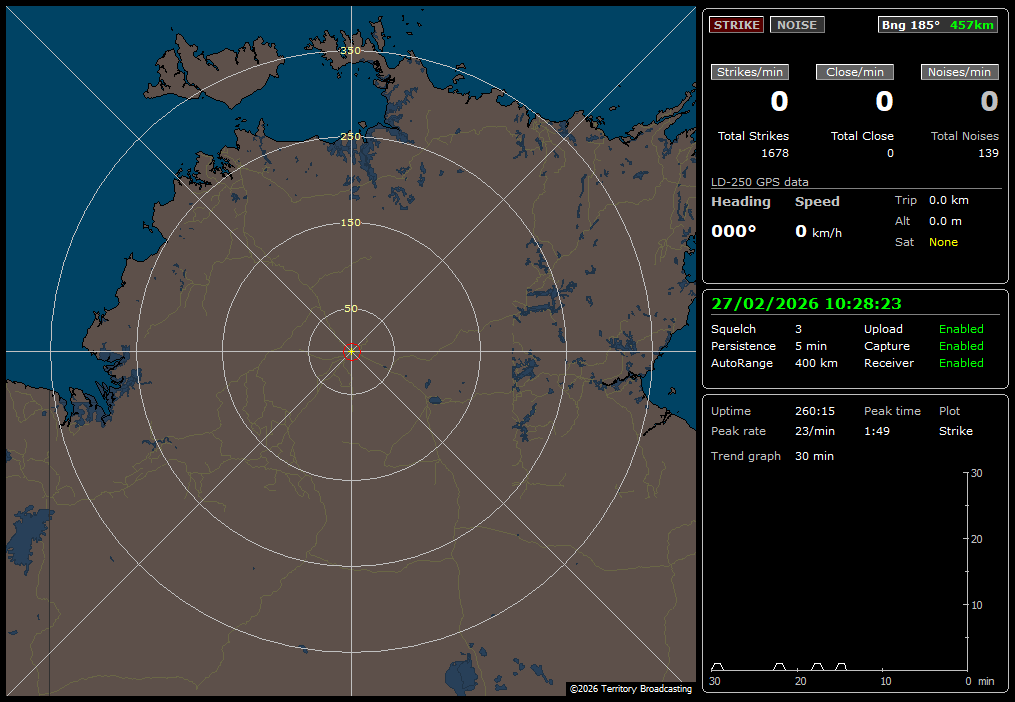Open the Persistence 5 min setting

810,346
